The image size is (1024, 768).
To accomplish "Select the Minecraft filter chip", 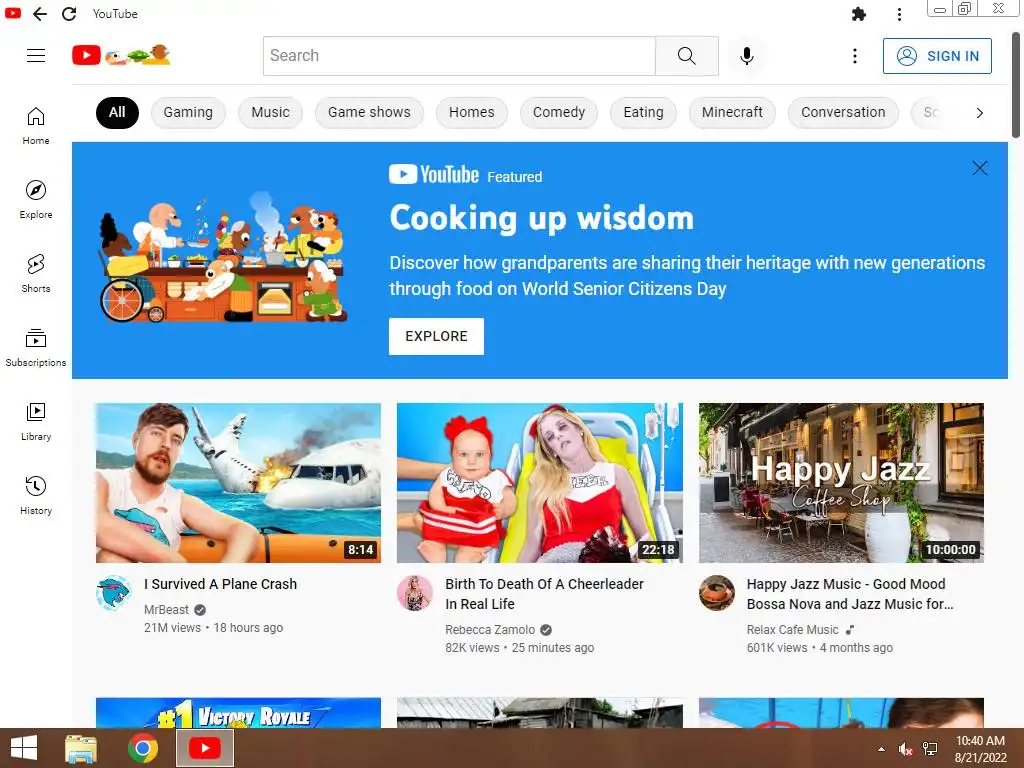I will point(732,112).
